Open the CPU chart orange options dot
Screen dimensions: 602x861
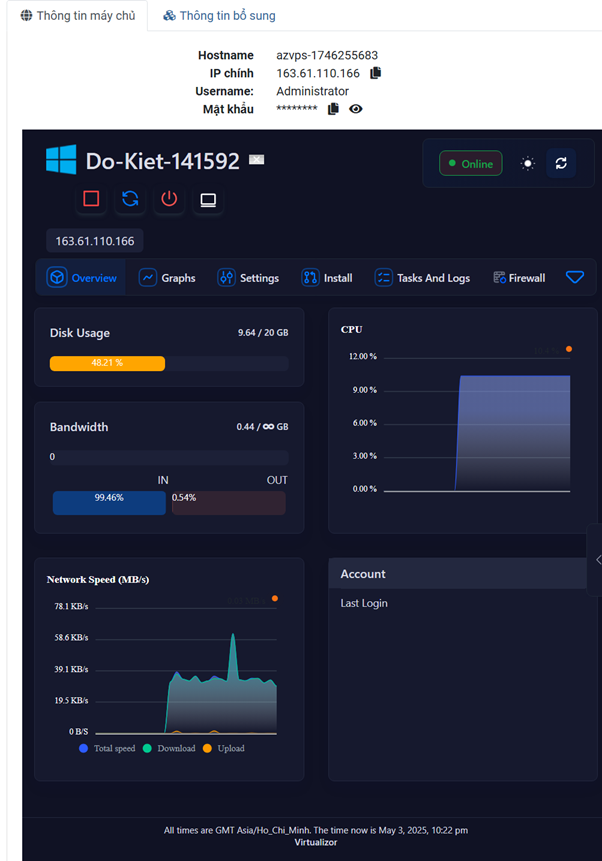click(569, 349)
